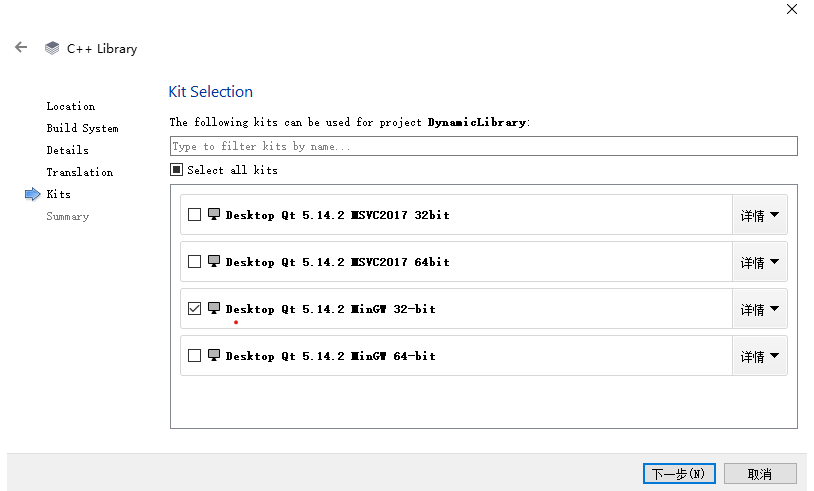Click monitor icon of MSVC2017 32bit kit
This screenshot has height=491, width=814.
pyautogui.click(x=214, y=214)
